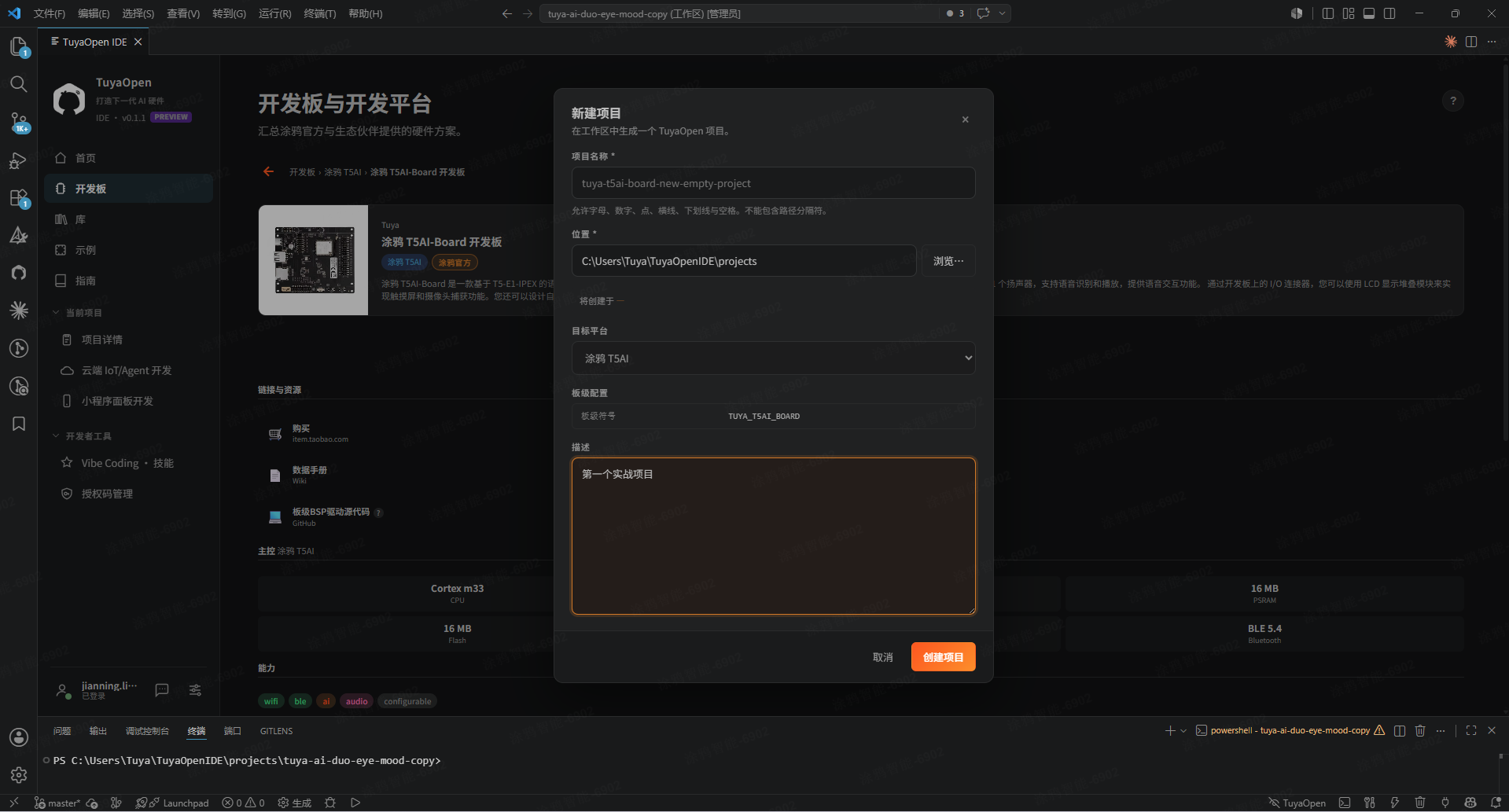Click the master branch in status bar
The width and height of the screenshot is (1509, 812).
coord(57,803)
